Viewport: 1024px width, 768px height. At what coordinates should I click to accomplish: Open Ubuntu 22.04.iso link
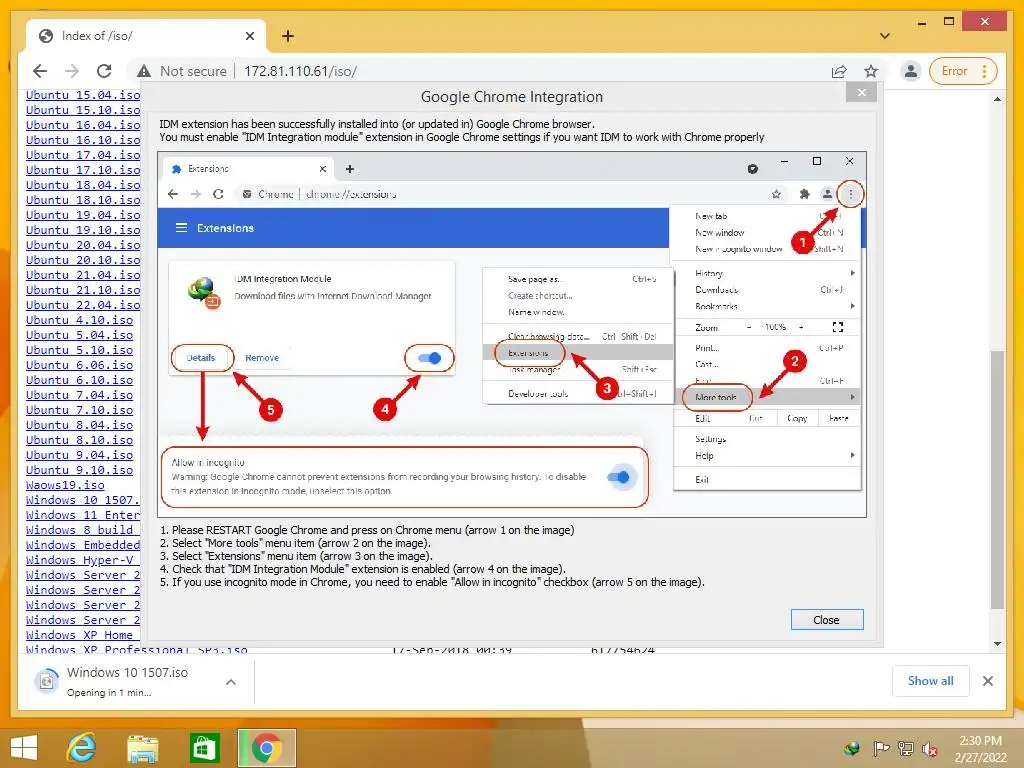83,306
